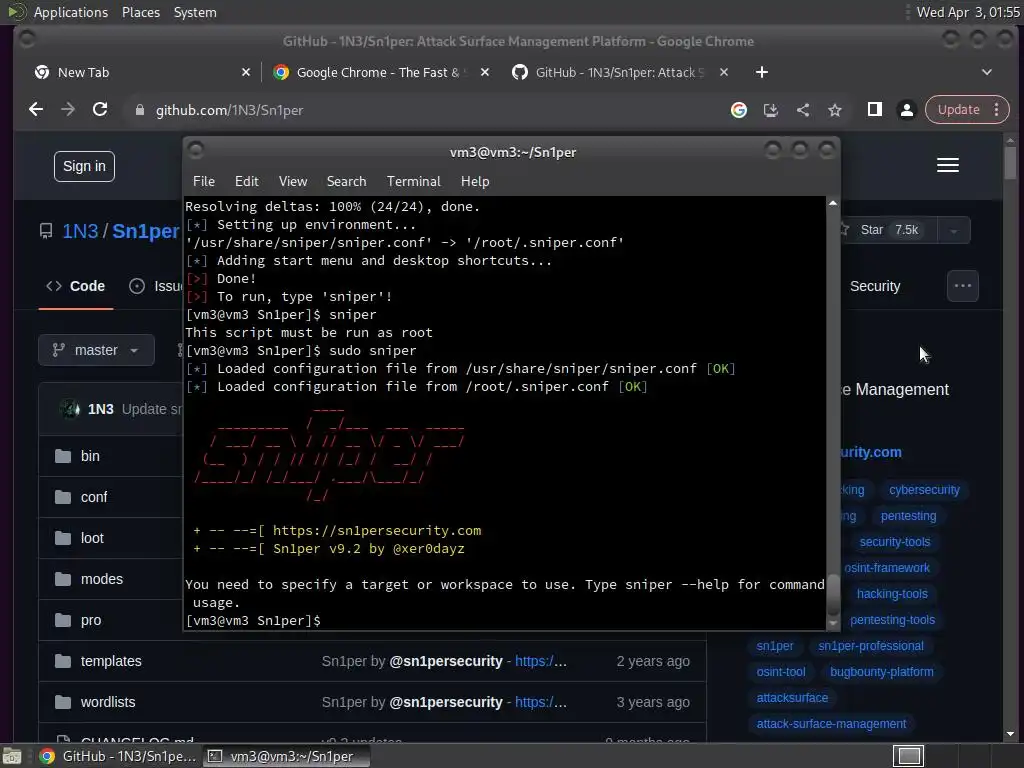Image resolution: width=1024 pixels, height=768 pixels.
Task: Open GitHub's hamburger navigation menu
Action: tap(948, 165)
